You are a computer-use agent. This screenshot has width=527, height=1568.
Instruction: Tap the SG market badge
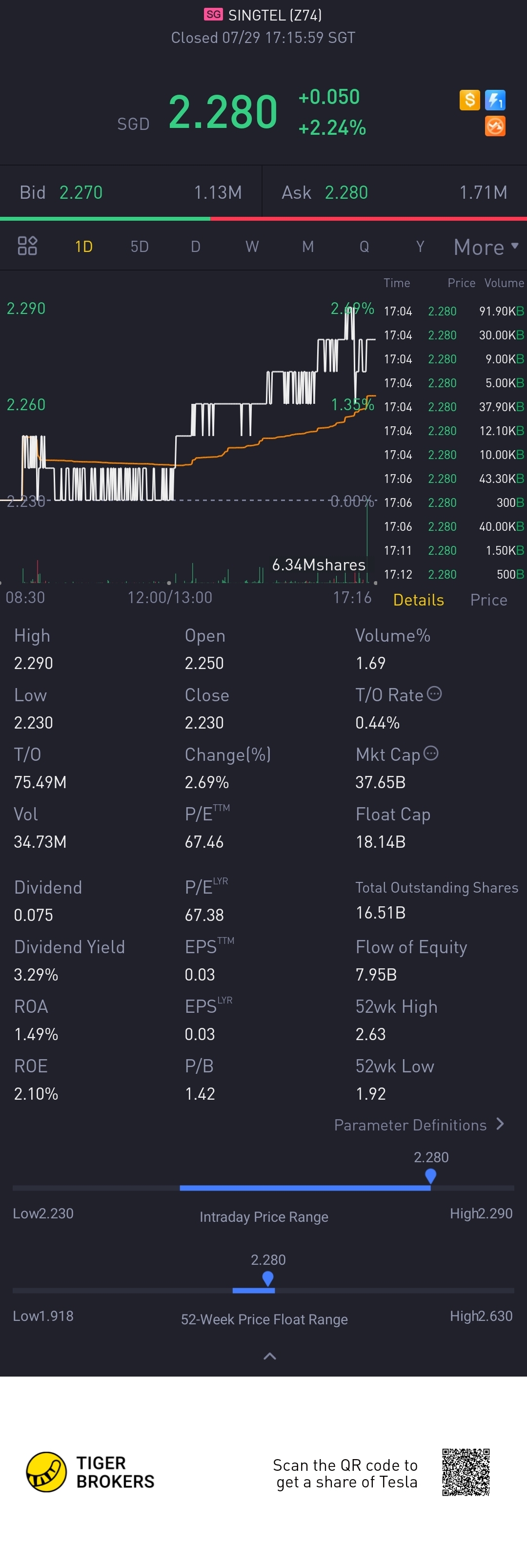pos(213,15)
